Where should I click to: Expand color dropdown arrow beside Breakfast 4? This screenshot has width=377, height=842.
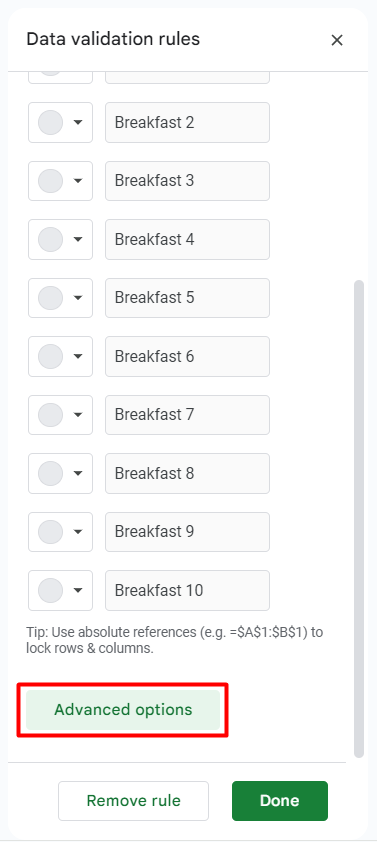(x=78, y=239)
